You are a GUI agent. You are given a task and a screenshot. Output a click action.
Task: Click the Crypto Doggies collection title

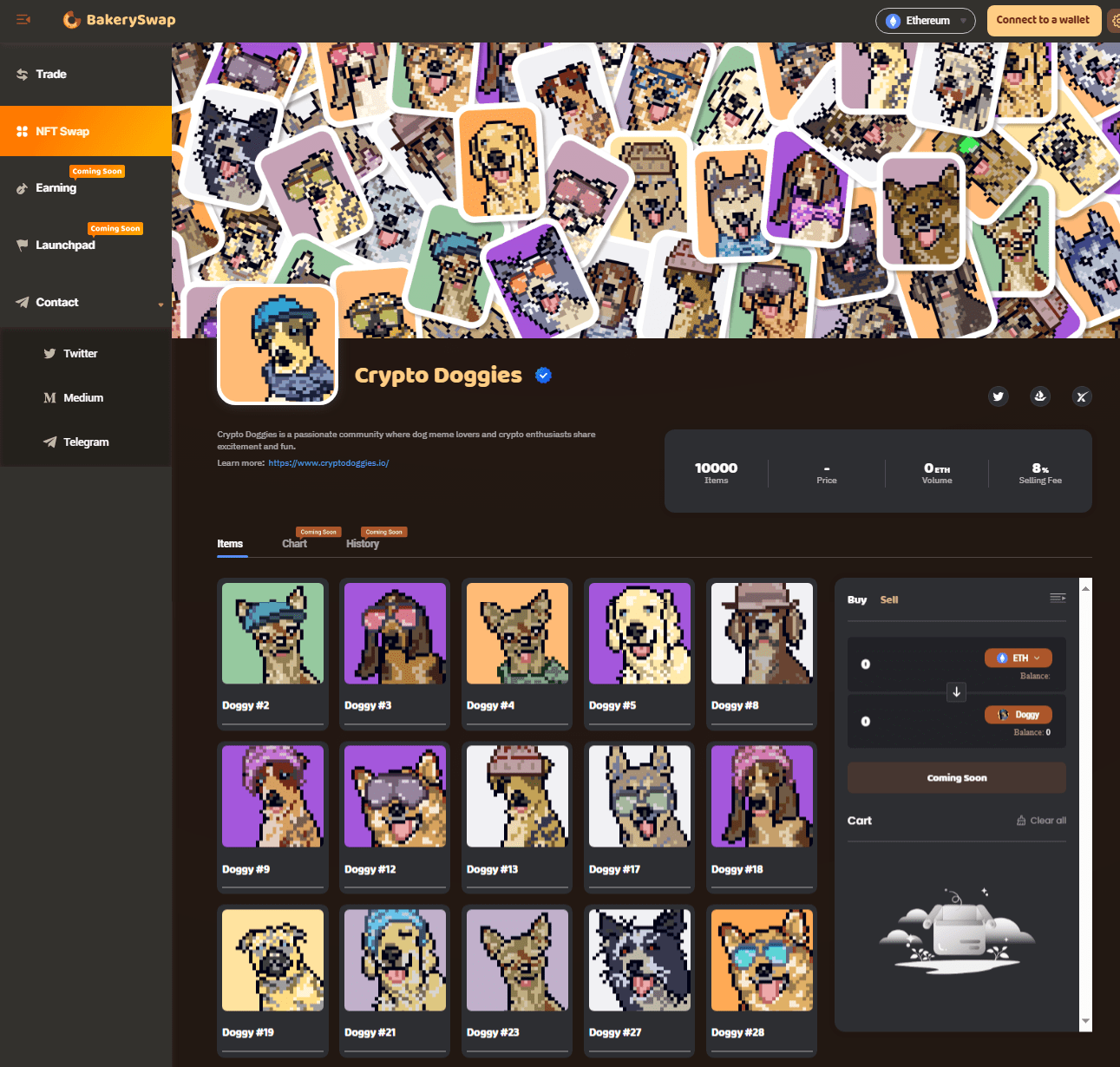438,375
